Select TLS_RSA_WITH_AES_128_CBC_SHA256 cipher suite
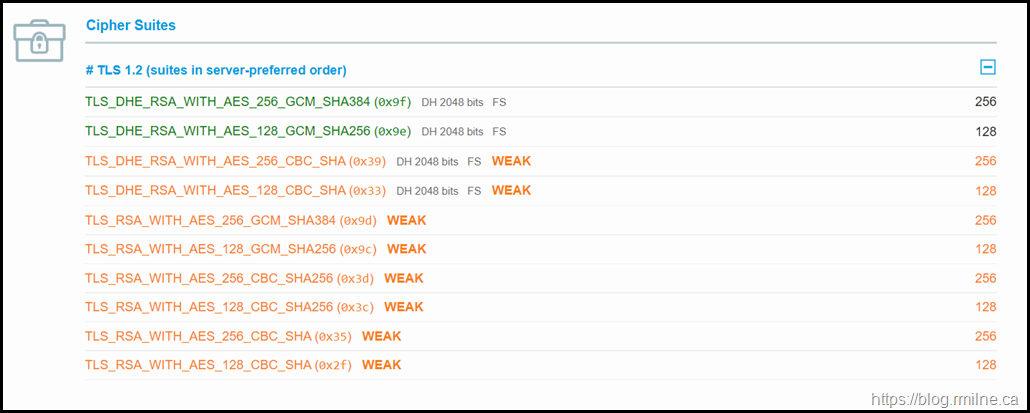The height and width of the screenshot is (413, 1030). click(x=209, y=307)
